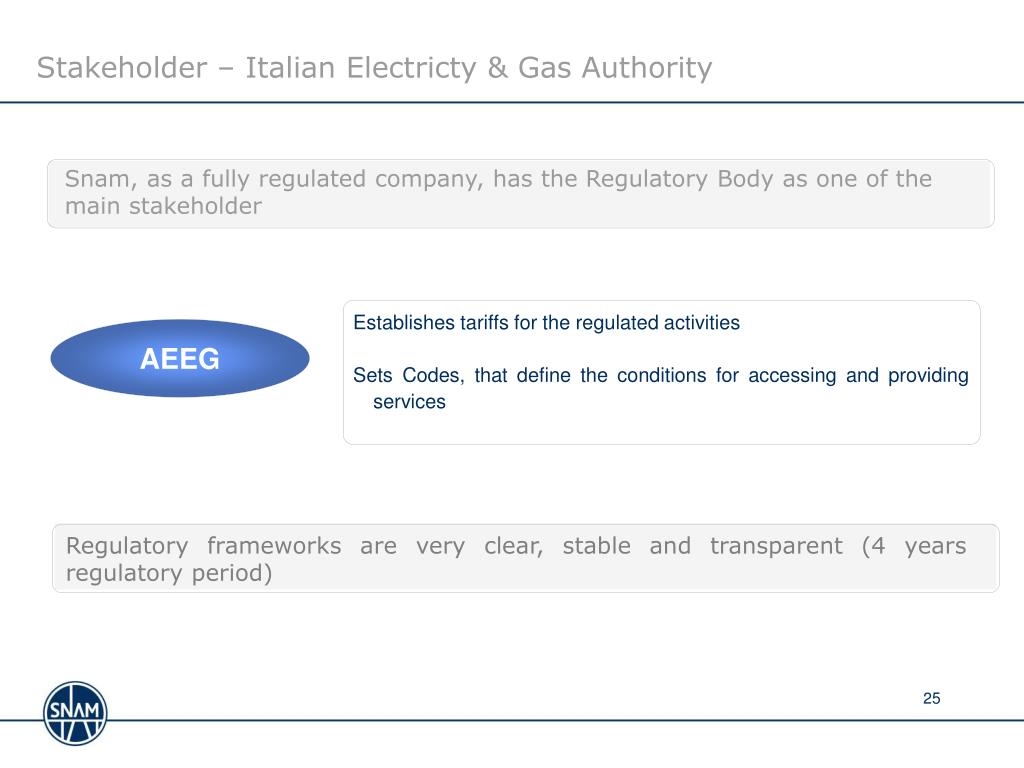Click the word 'Stakeholder' in the title
This screenshot has width=1024, height=768.
click(x=119, y=68)
